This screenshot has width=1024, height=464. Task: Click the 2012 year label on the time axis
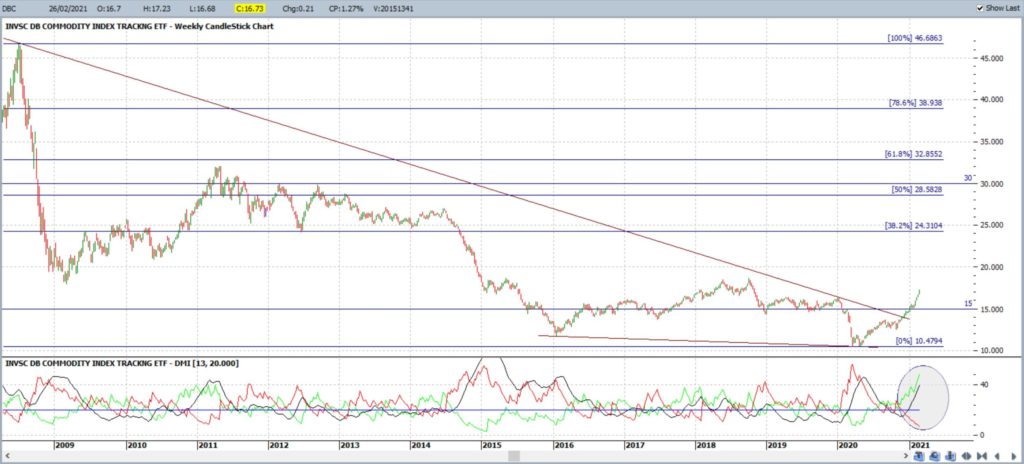(x=278, y=445)
